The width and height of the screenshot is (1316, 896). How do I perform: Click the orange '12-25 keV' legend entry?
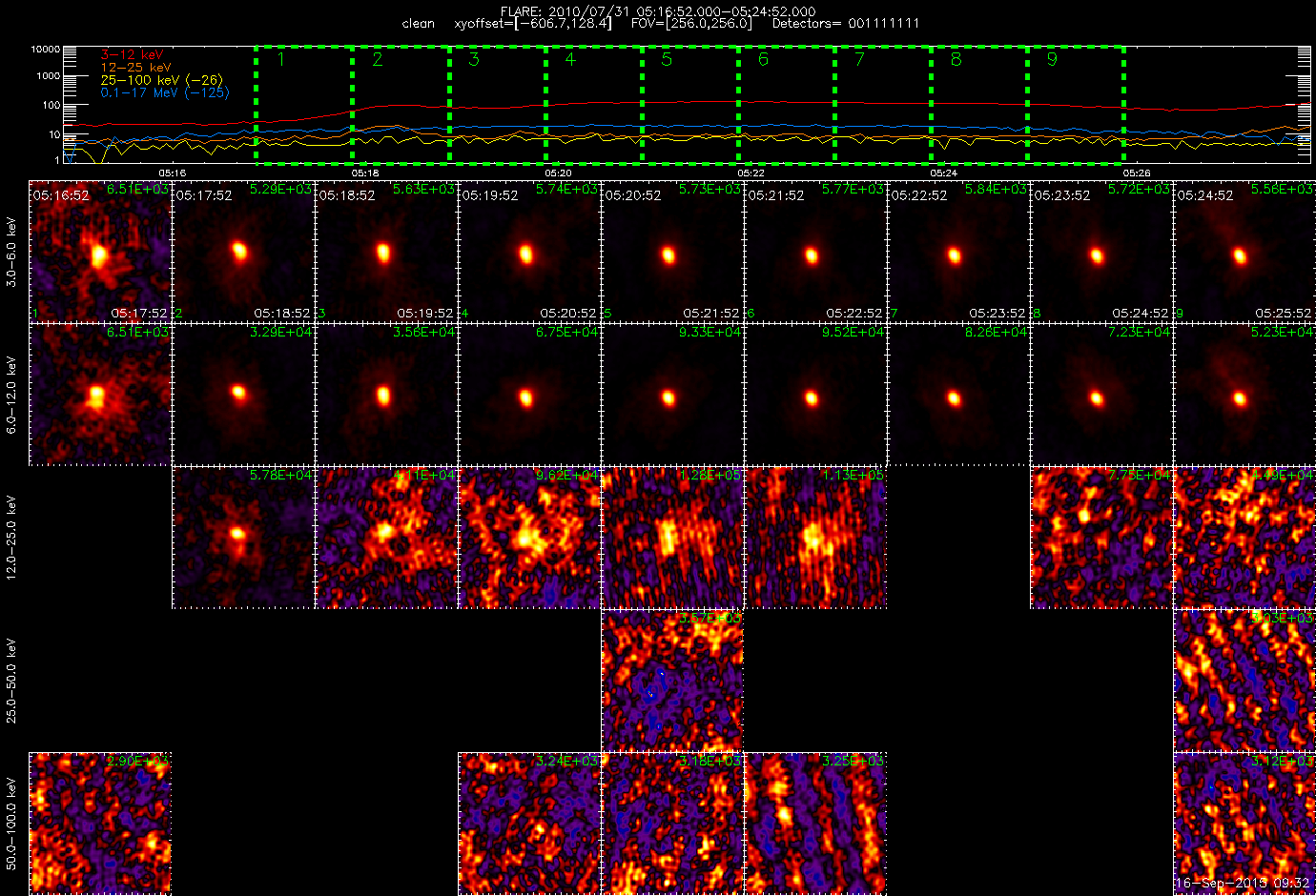pos(136,68)
